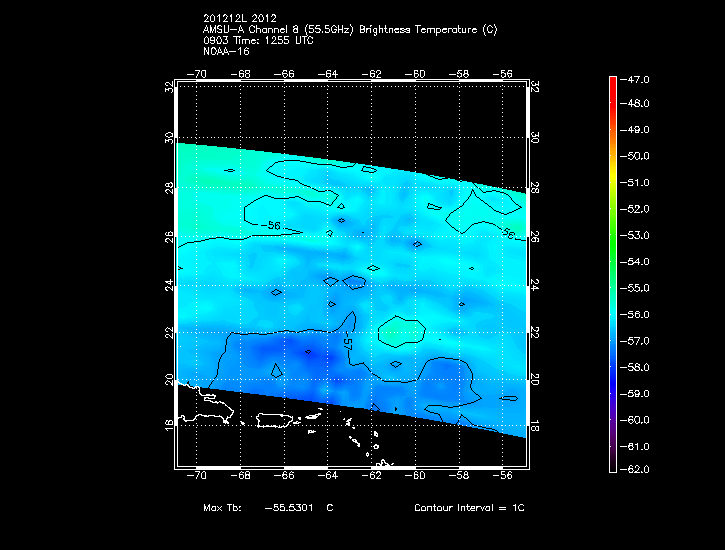This screenshot has height=550, width=725.
Task: Click the -62.0 label on the color scale
Action: click(x=637, y=469)
